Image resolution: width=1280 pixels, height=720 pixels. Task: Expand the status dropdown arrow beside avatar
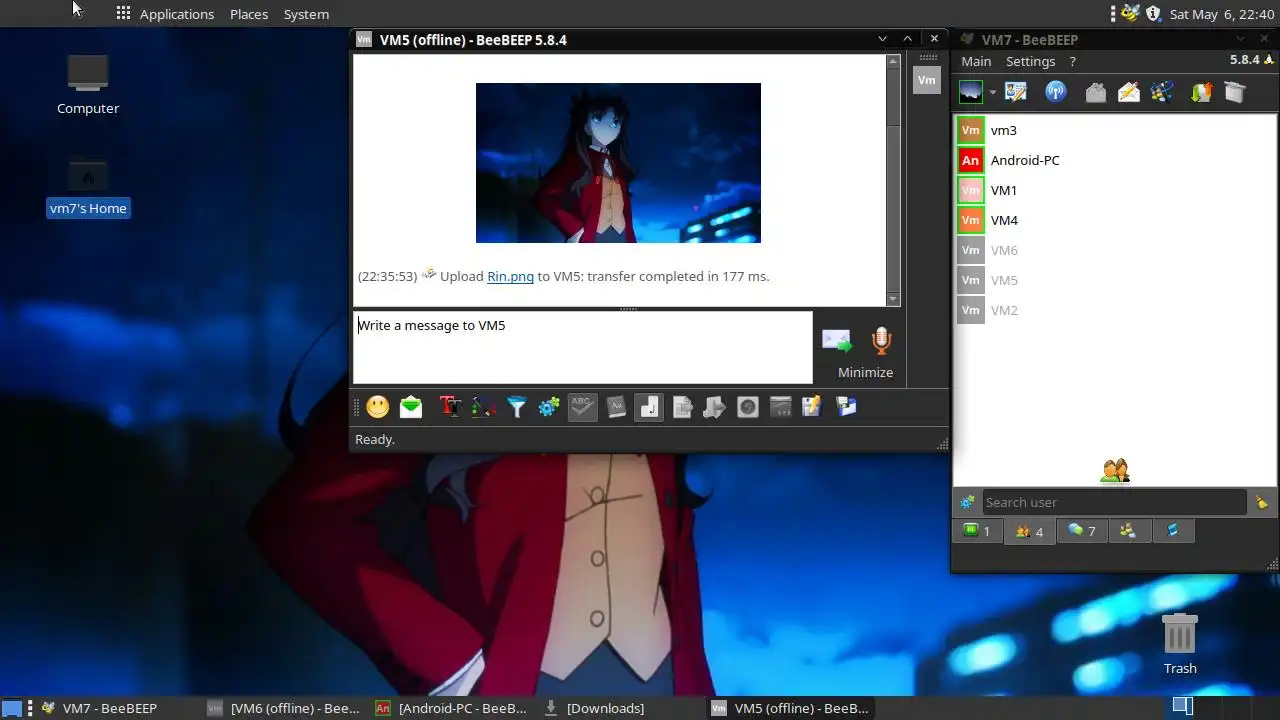993,93
